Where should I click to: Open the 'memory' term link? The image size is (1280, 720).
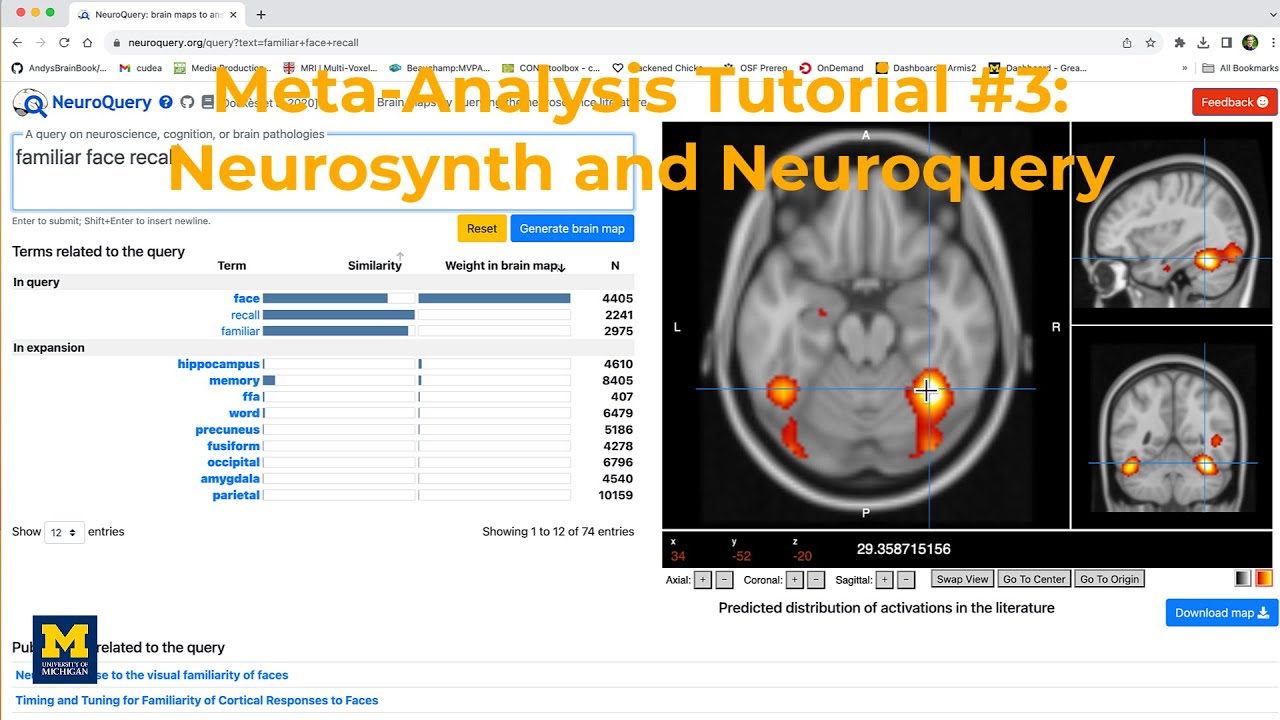tap(234, 380)
